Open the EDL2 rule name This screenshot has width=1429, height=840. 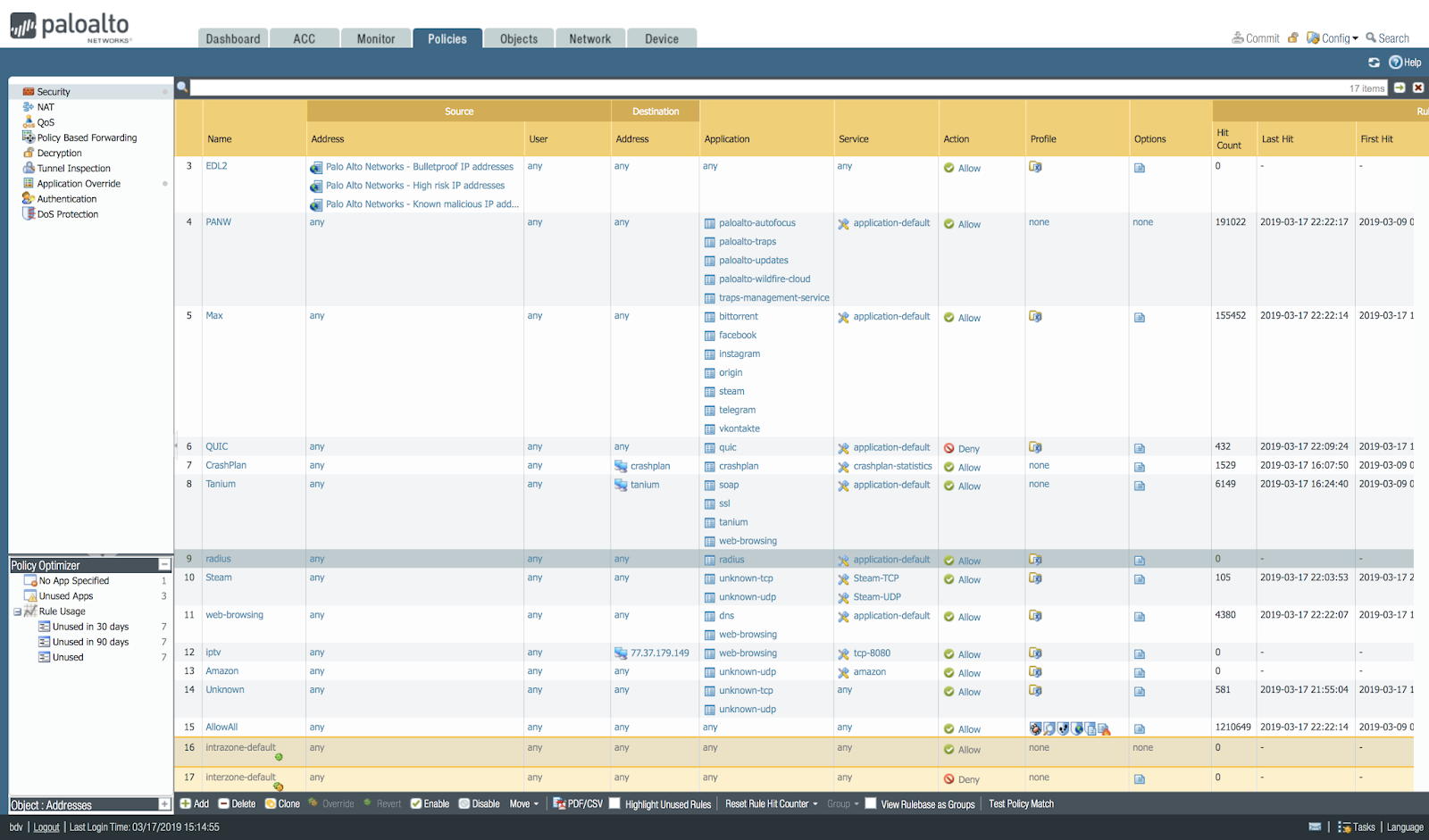216,166
